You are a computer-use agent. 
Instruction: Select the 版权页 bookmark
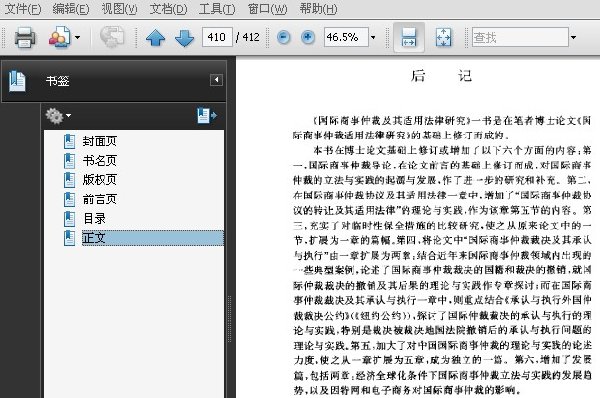(x=99, y=179)
